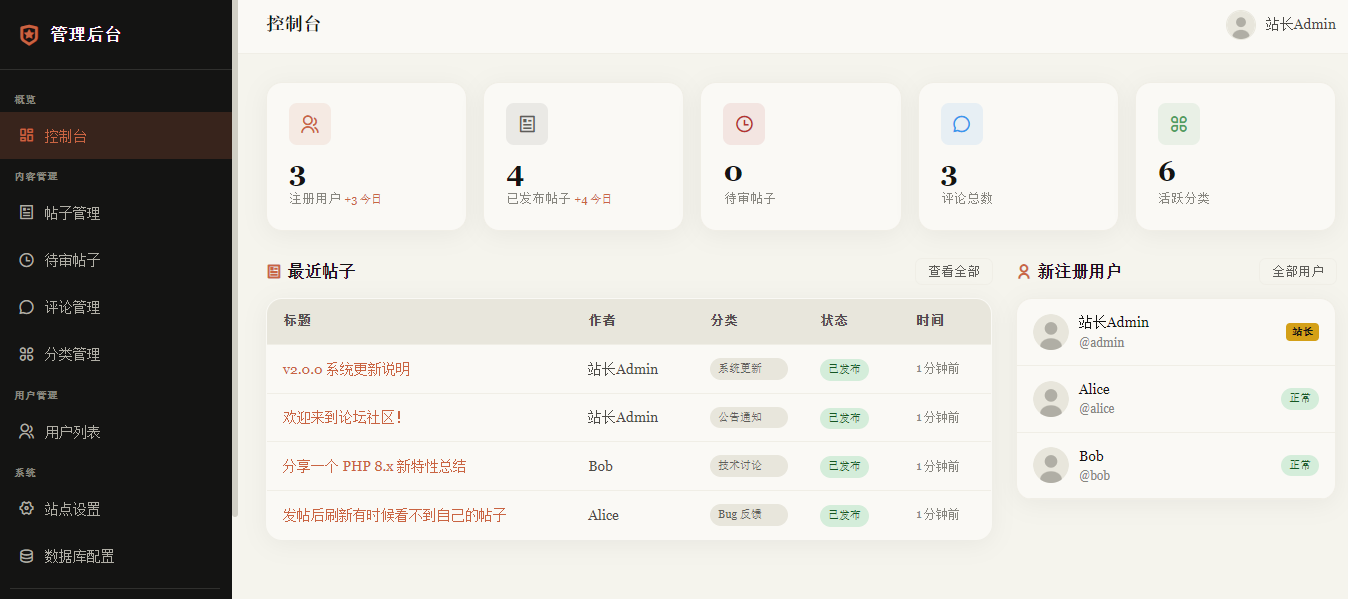Click the Bug 反馈 category tag

(748, 515)
